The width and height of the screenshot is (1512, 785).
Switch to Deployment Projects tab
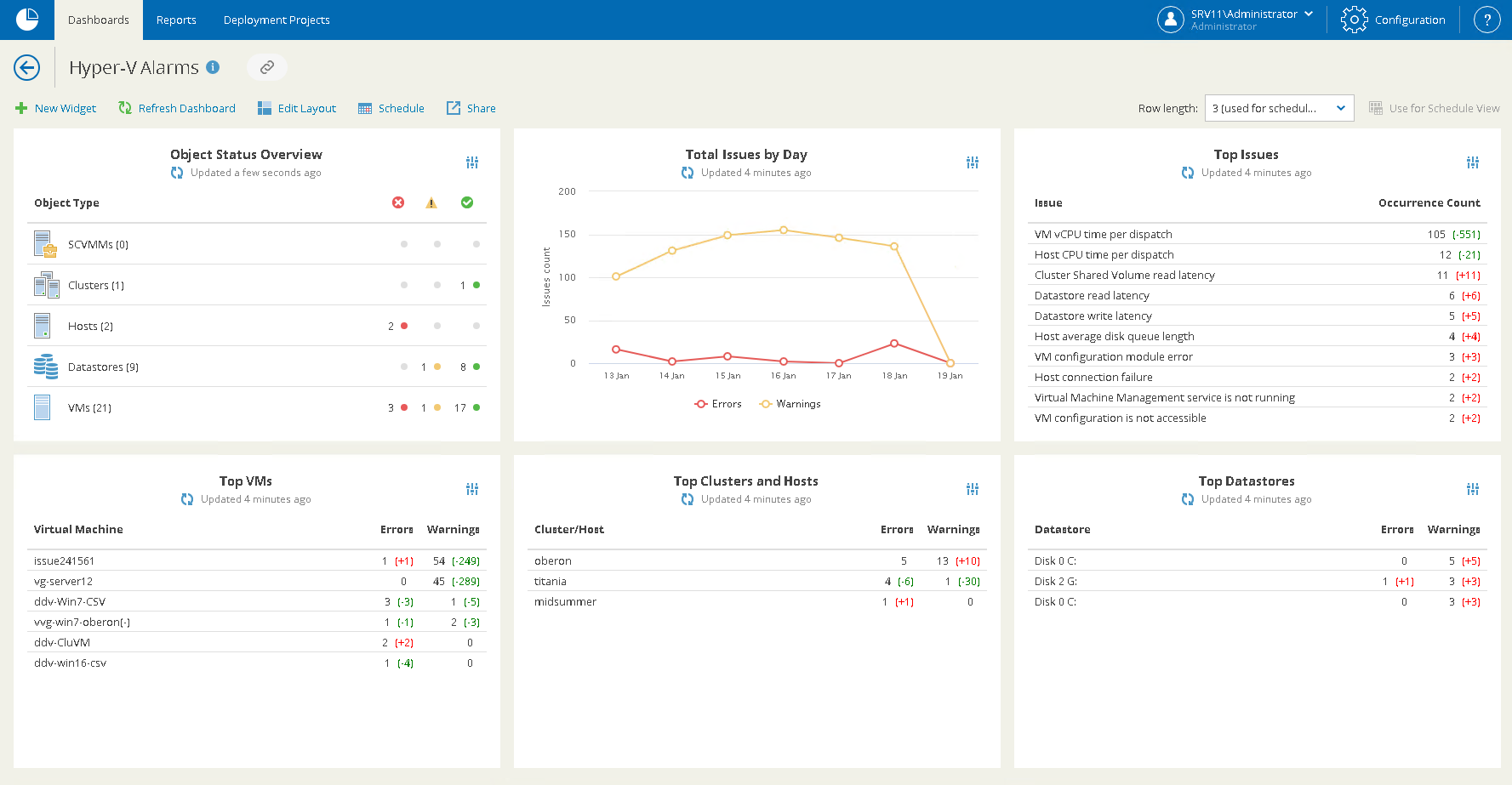(x=277, y=20)
